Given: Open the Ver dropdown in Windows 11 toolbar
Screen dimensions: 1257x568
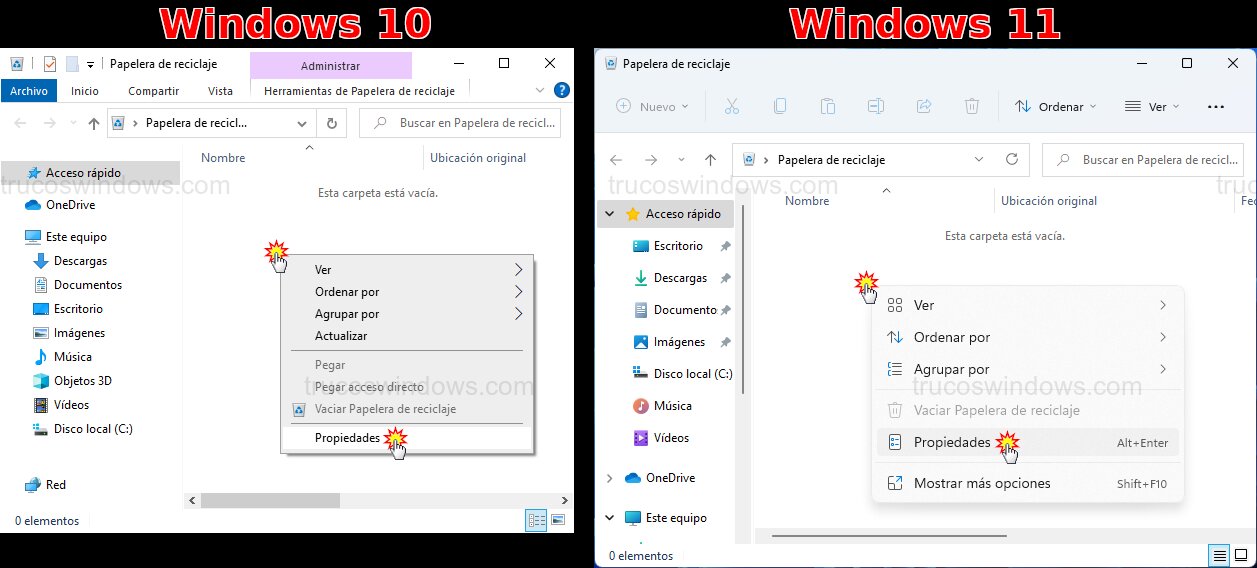Looking at the screenshot, I should pyautogui.click(x=1152, y=106).
